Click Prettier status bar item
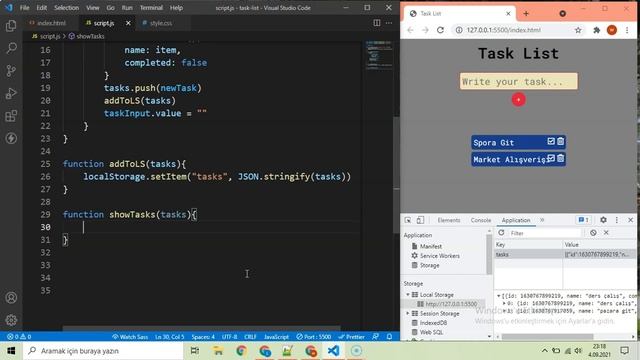 (351, 337)
